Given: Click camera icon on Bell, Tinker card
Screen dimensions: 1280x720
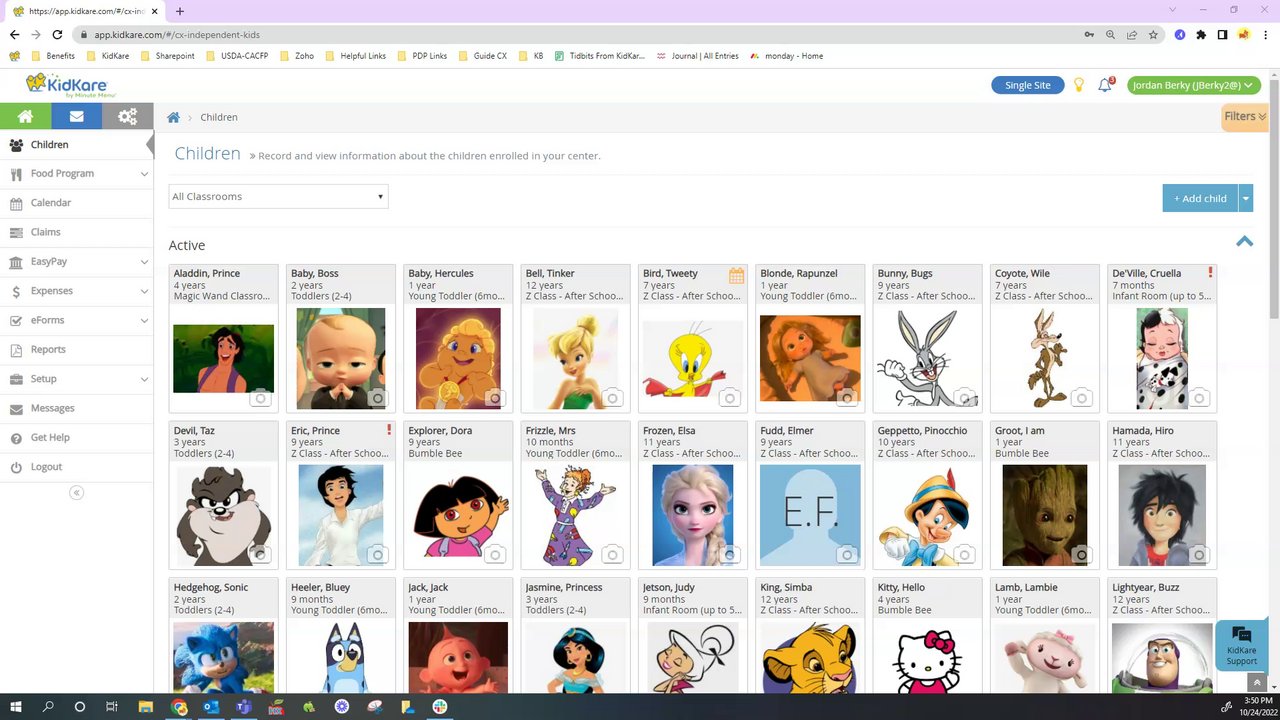Looking at the screenshot, I should click(x=612, y=398).
